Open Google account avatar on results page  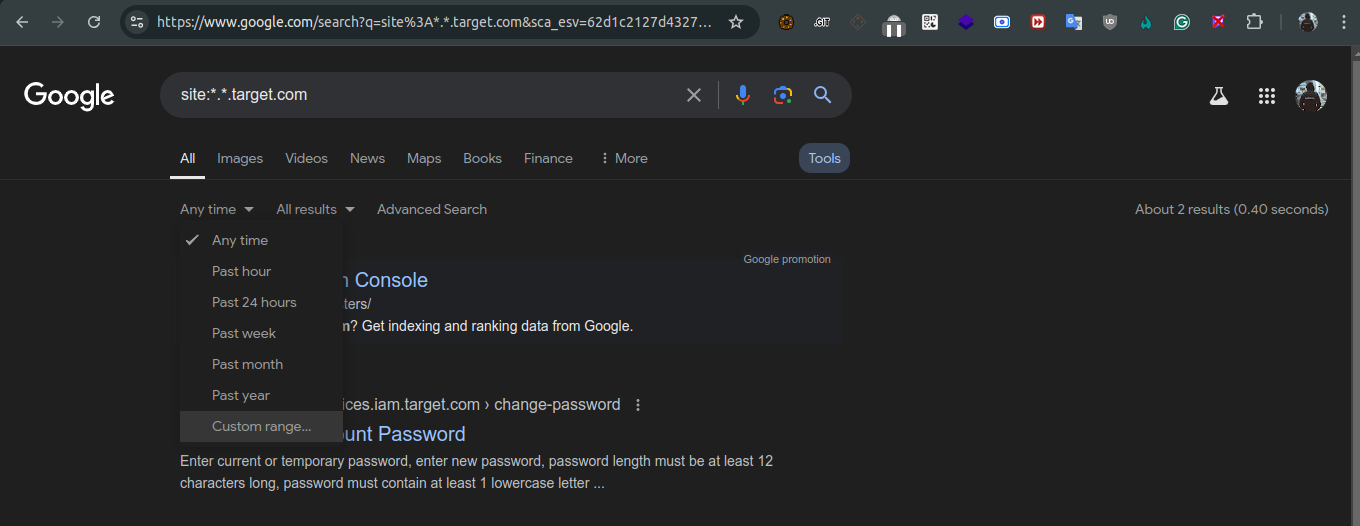click(x=1311, y=96)
